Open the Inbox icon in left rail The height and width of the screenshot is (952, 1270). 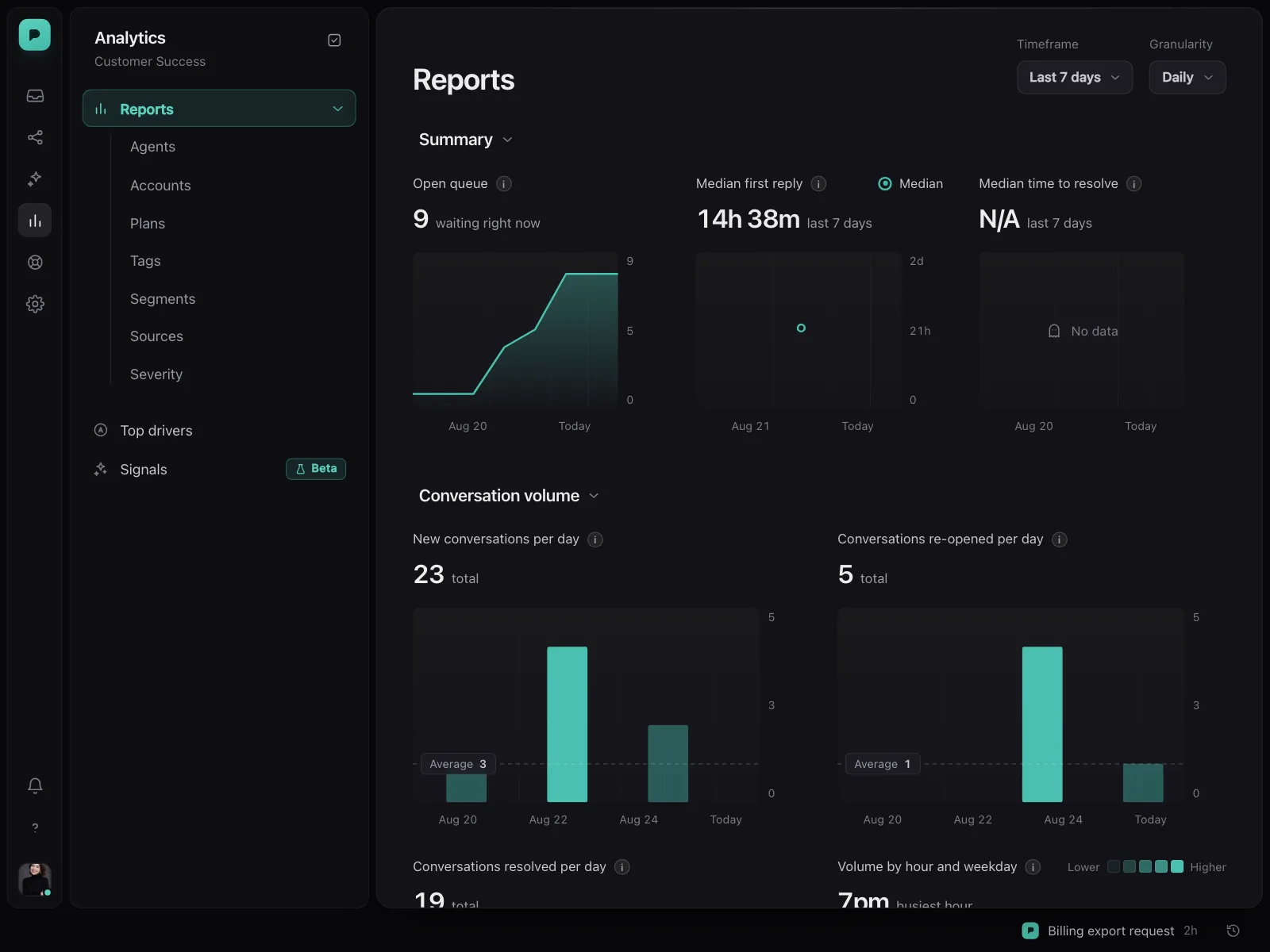coord(35,96)
